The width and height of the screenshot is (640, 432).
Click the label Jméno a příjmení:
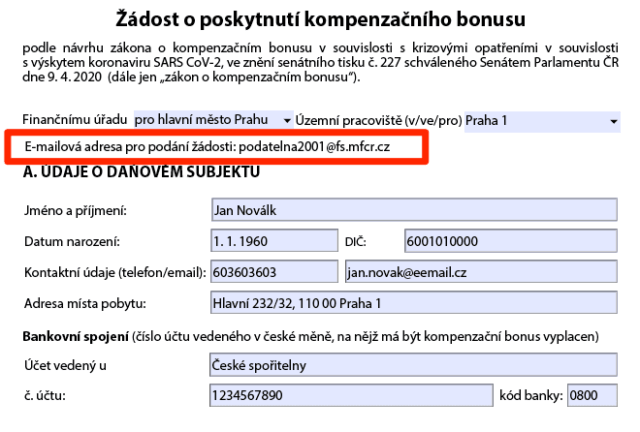[76, 211]
